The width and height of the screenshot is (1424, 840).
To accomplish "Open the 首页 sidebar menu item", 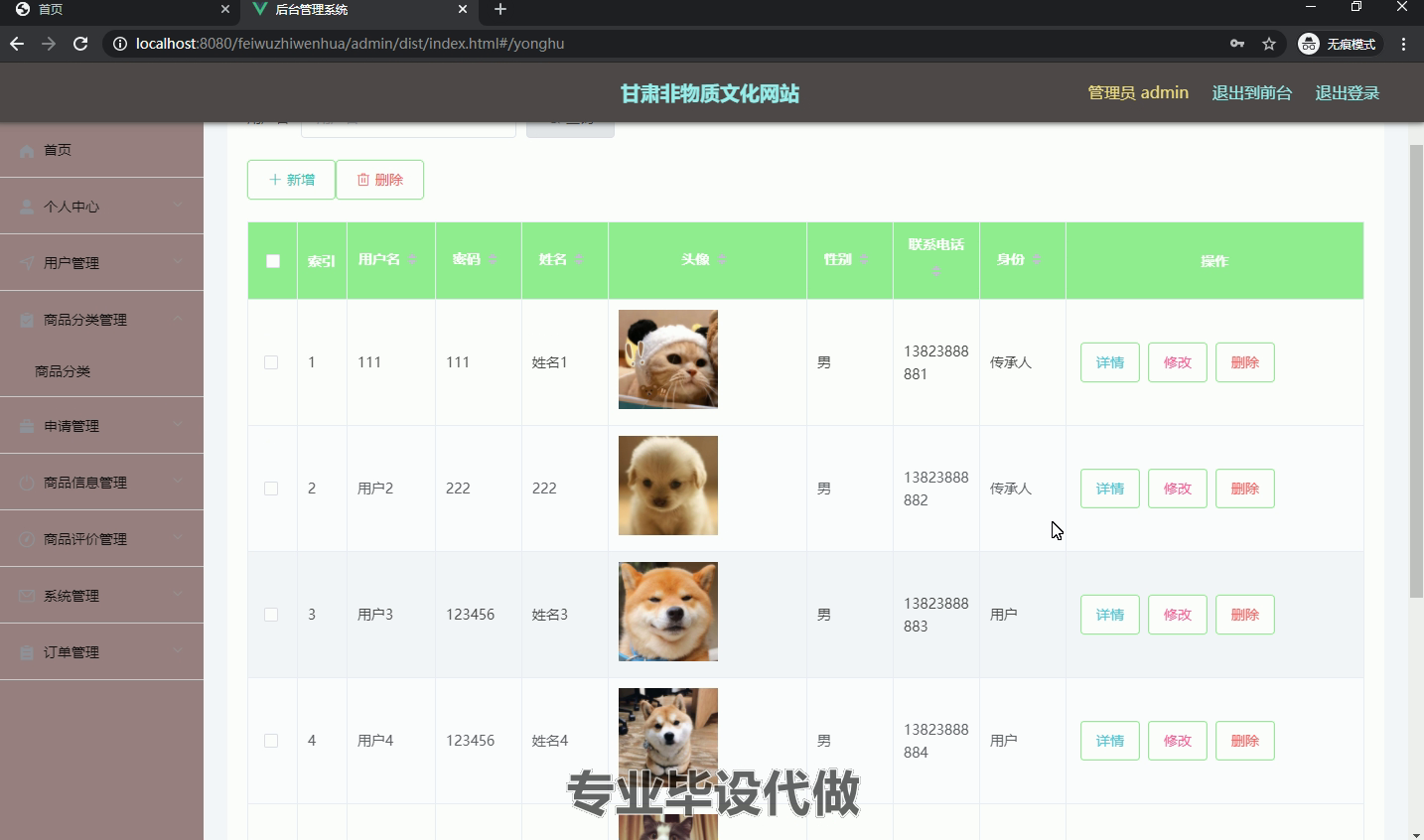I will click(x=101, y=150).
